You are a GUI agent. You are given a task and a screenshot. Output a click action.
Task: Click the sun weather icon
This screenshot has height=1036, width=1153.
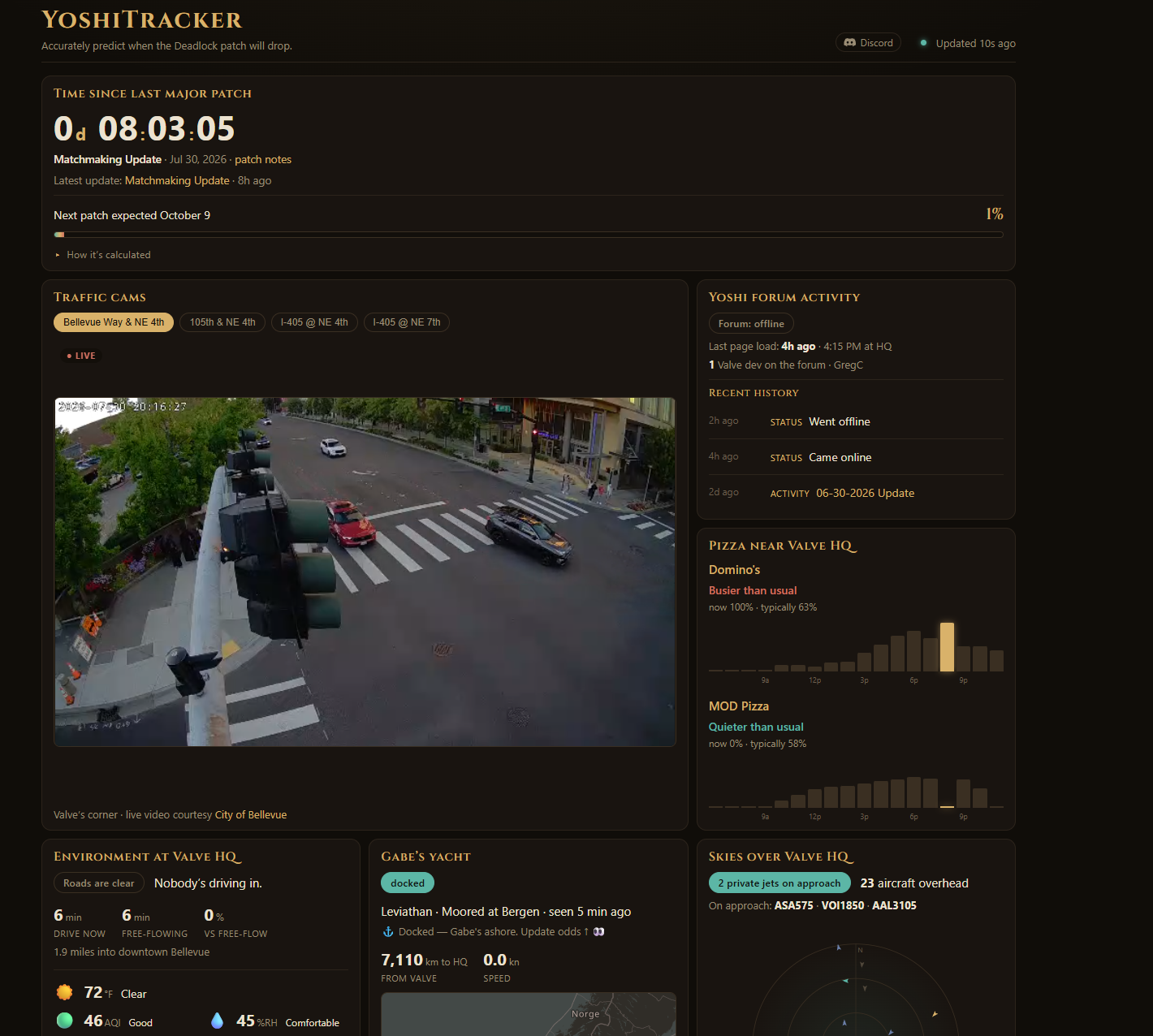coord(64,992)
